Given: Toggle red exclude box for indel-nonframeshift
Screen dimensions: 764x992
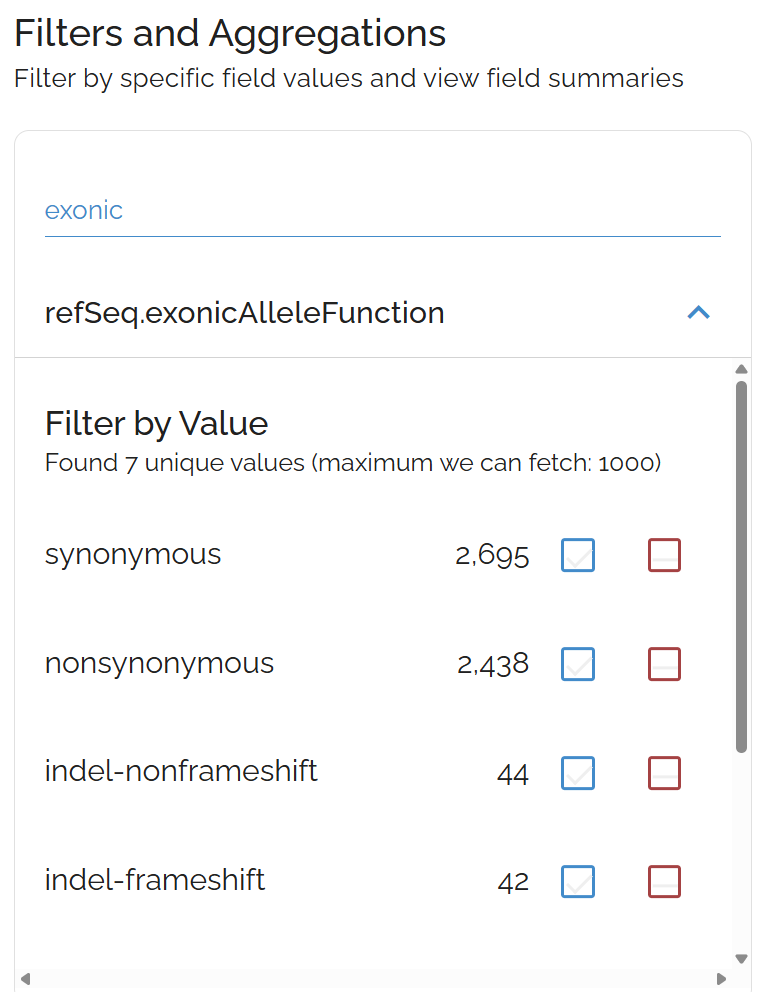Looking at the screenshot, I should 665,773.
